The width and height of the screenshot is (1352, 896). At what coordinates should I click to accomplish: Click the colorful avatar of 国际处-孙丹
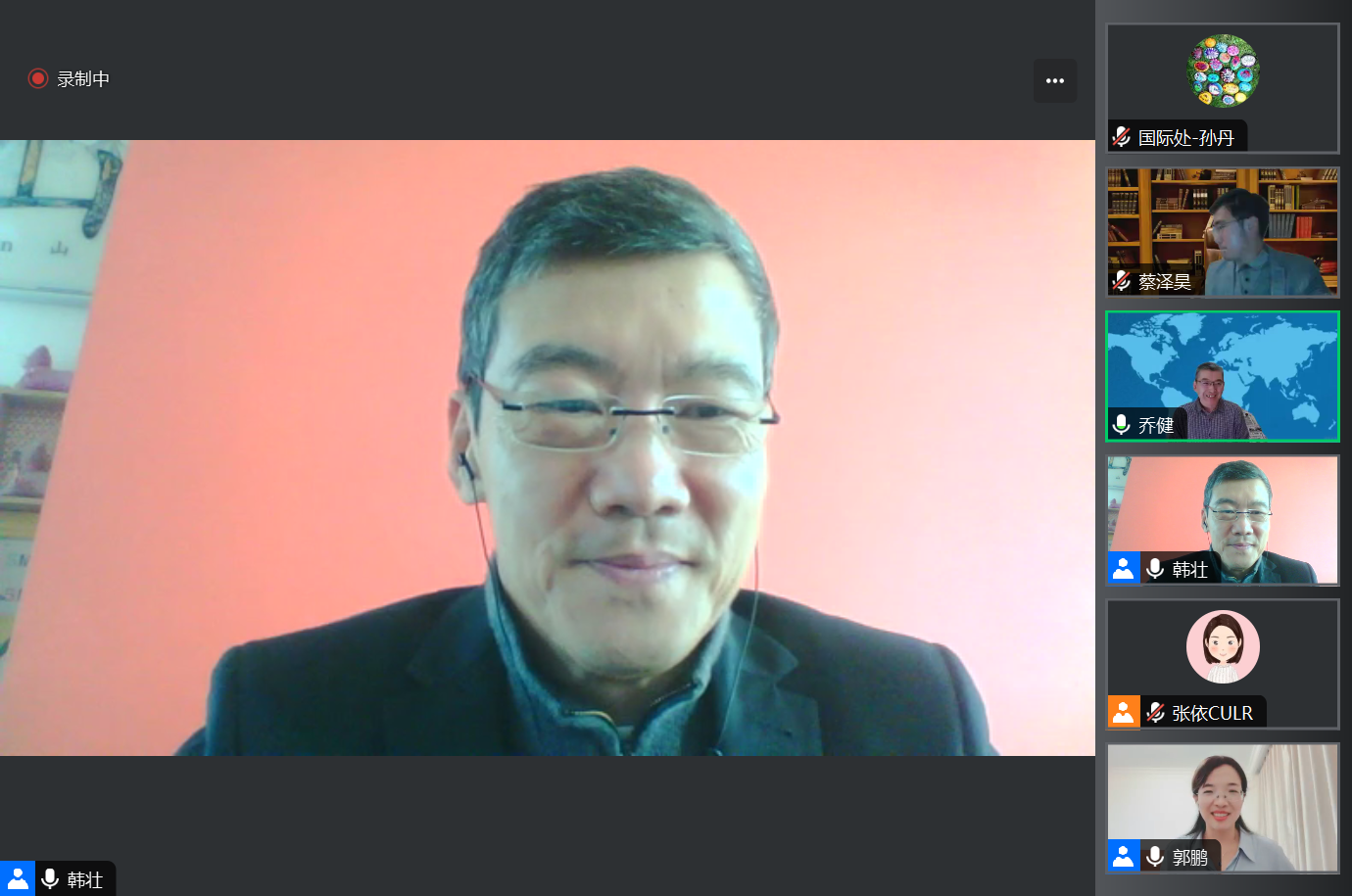(1223, 71)
